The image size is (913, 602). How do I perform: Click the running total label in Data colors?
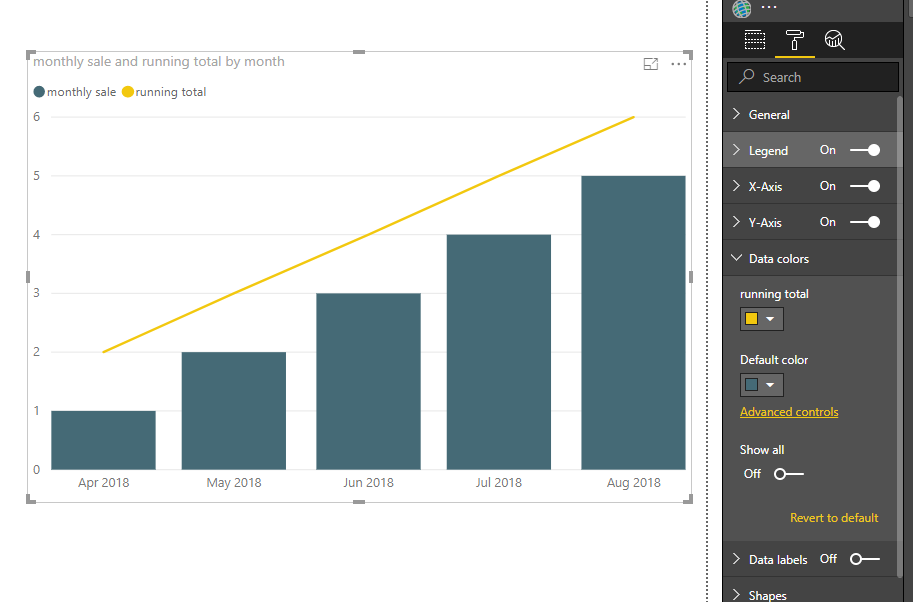click(774, 294)
